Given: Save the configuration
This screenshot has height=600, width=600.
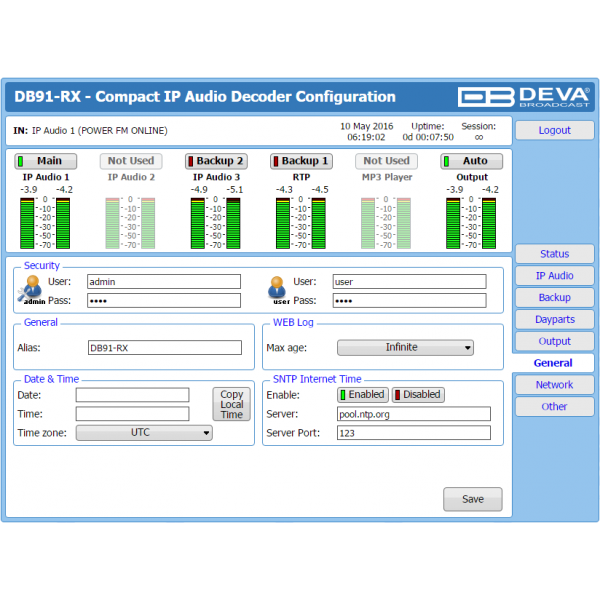Looking at the screenshot, I should coord(473,499).
